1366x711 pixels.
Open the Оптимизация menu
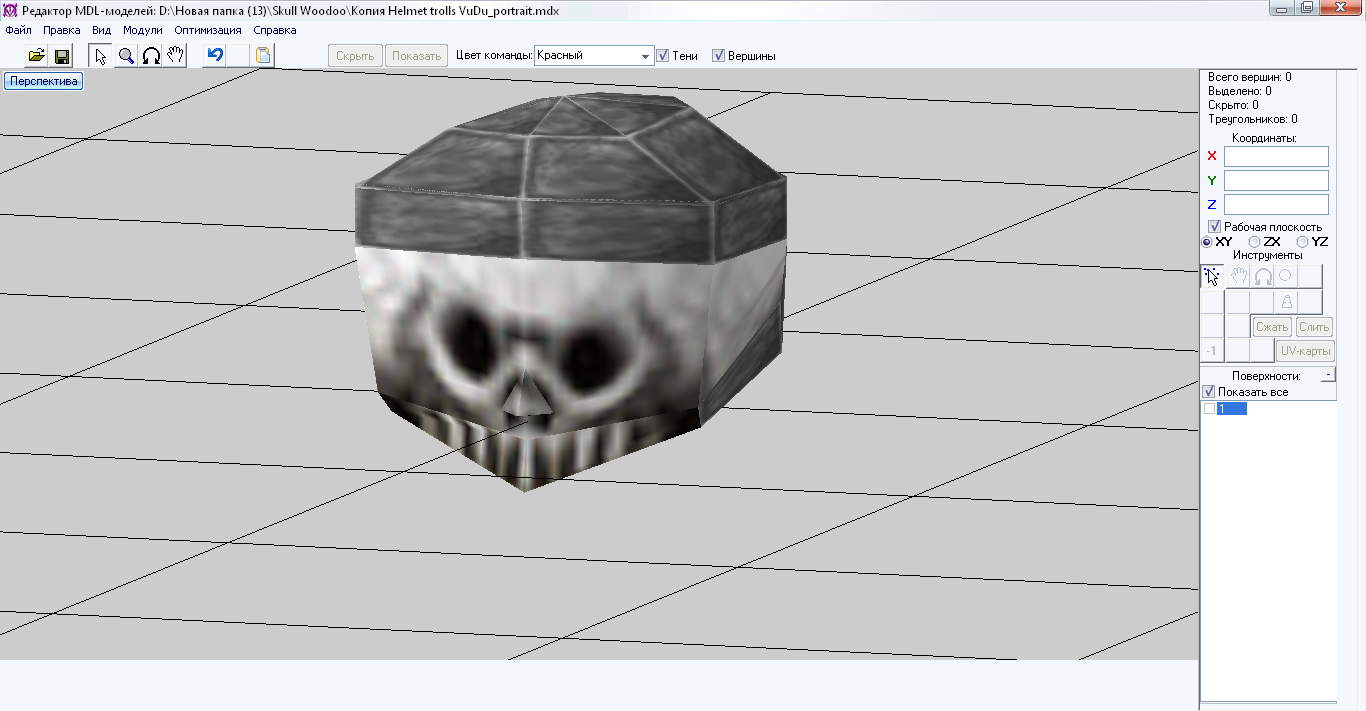pyautogui.click(x=208, y=30)
